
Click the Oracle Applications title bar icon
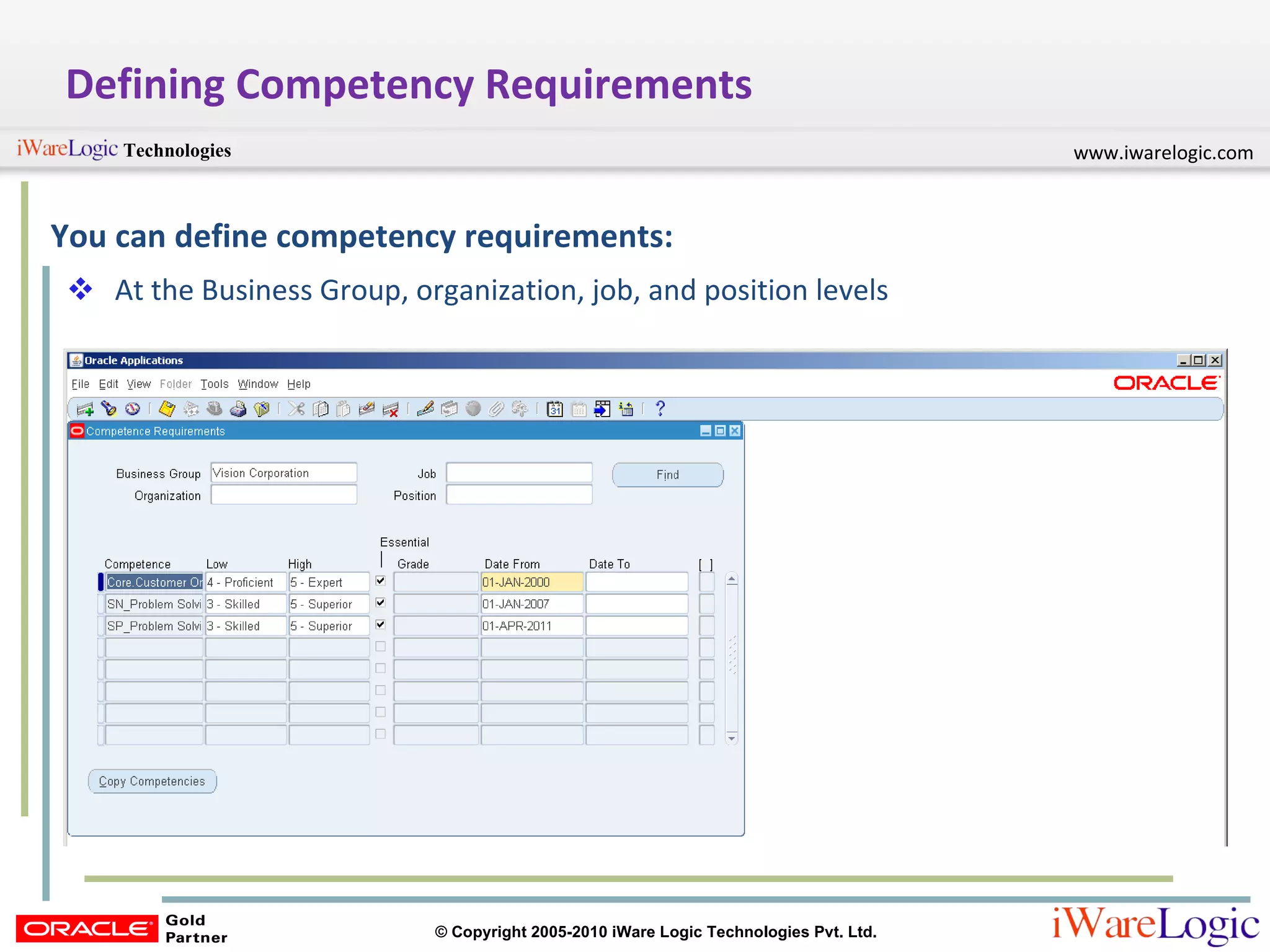76,360
